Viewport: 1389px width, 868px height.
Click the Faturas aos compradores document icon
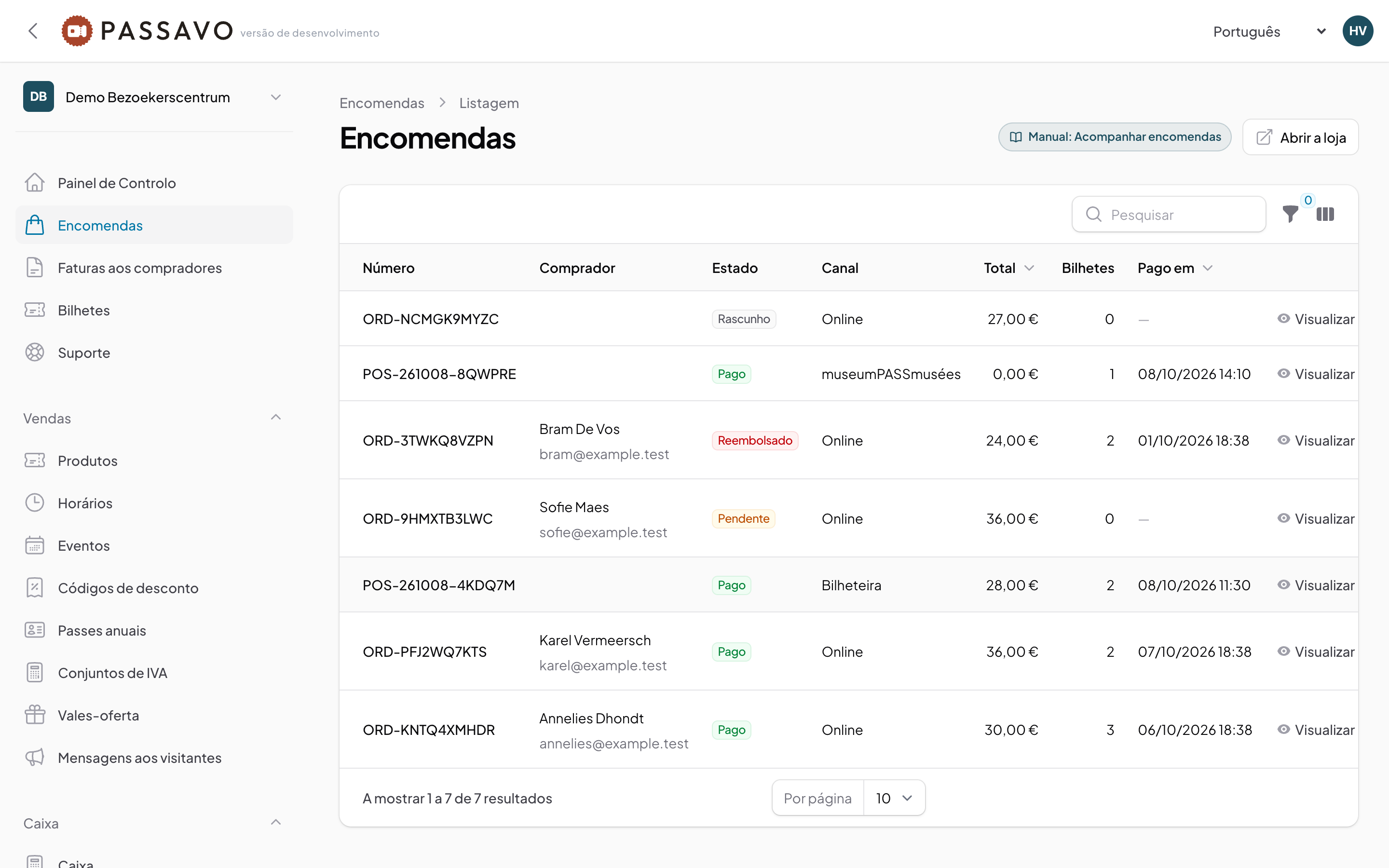(34, 268)
